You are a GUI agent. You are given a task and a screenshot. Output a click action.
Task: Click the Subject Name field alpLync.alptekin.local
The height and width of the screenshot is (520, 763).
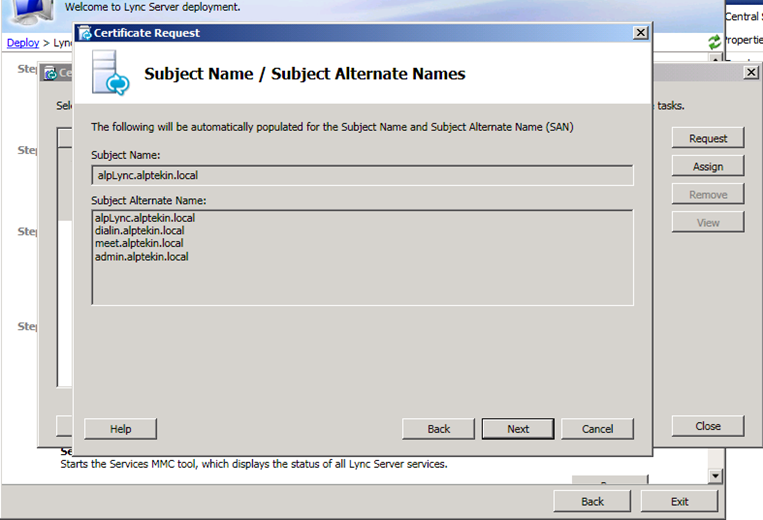[x=362, y=175]
